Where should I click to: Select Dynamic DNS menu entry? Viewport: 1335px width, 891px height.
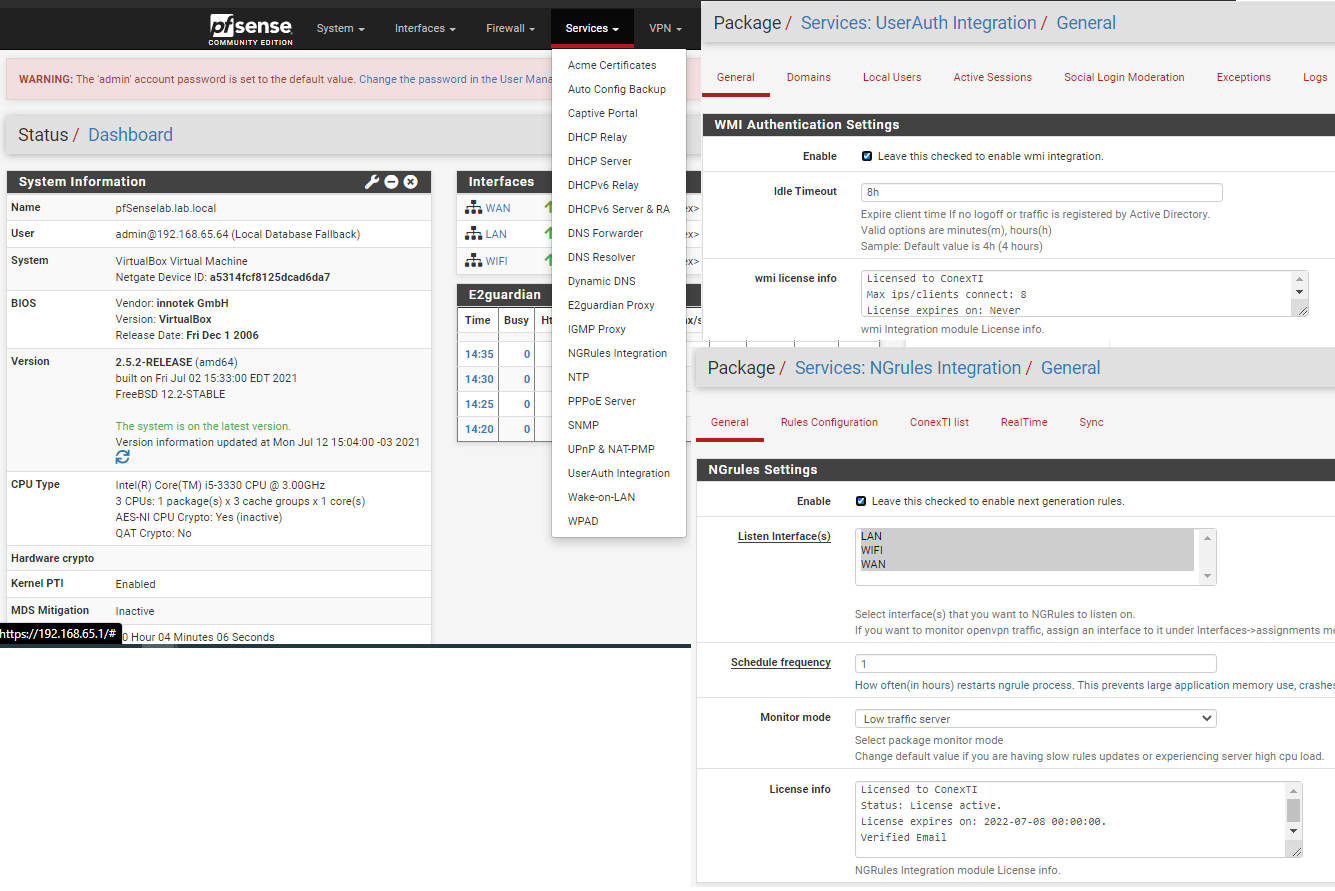602,281
